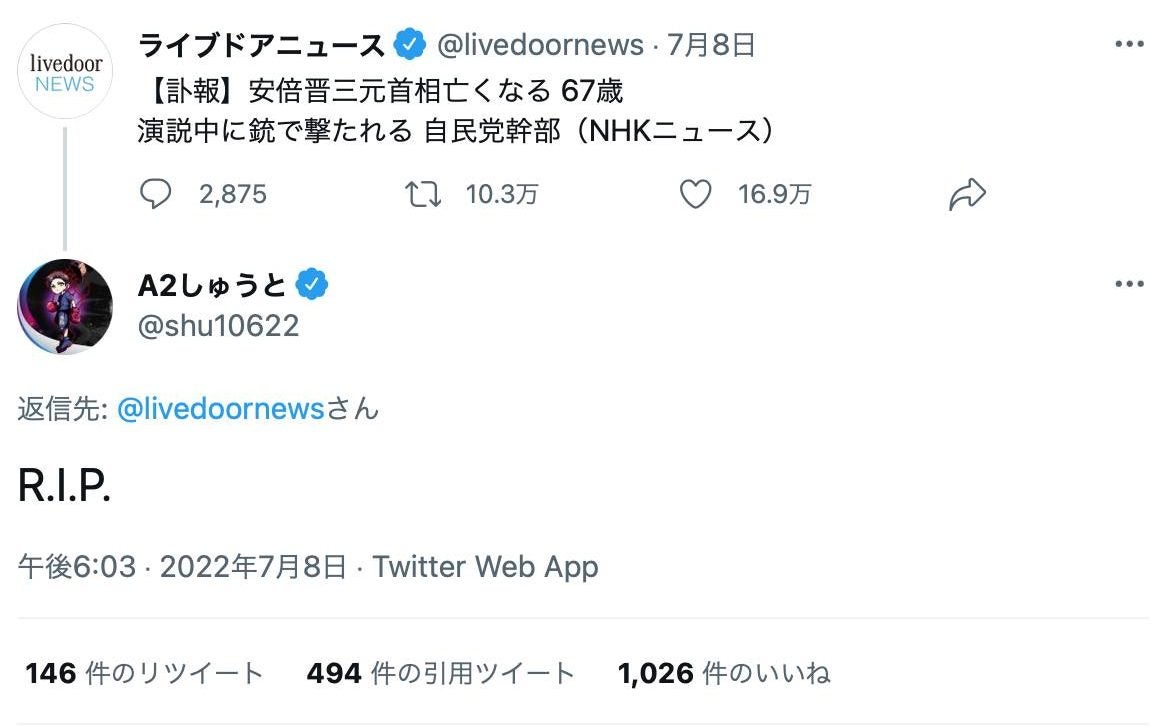
Task: Open the livedoor NEWS profile avatar
Action: pos(64,71)
